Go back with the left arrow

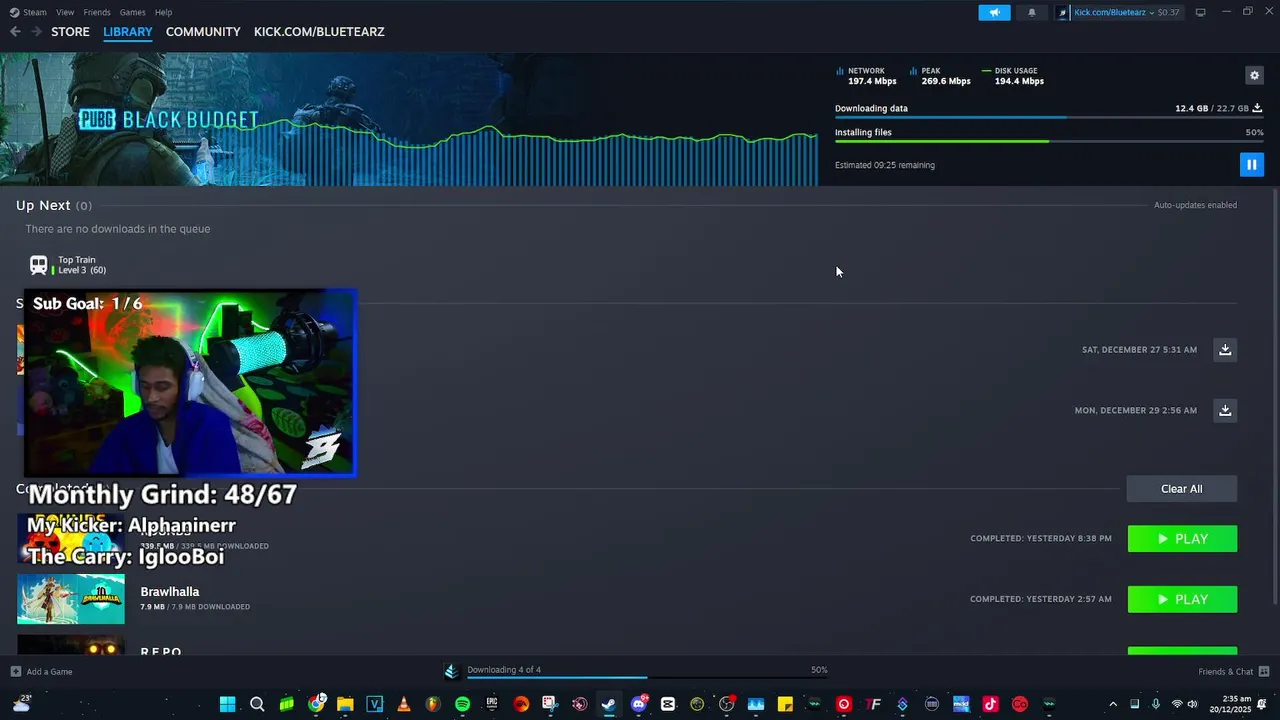tap(15, 31)
